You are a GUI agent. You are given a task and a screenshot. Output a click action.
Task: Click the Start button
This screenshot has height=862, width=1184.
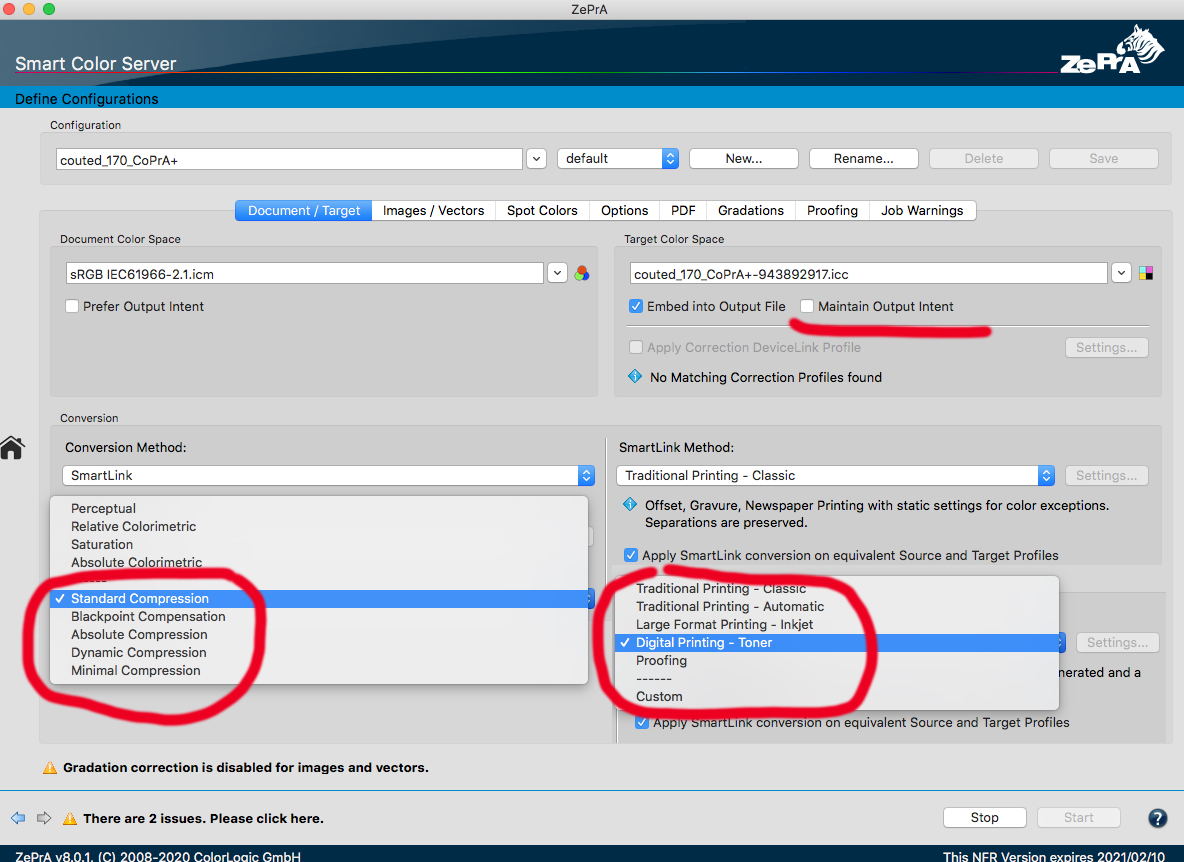pyautogui.click(x=1078, y=817)
